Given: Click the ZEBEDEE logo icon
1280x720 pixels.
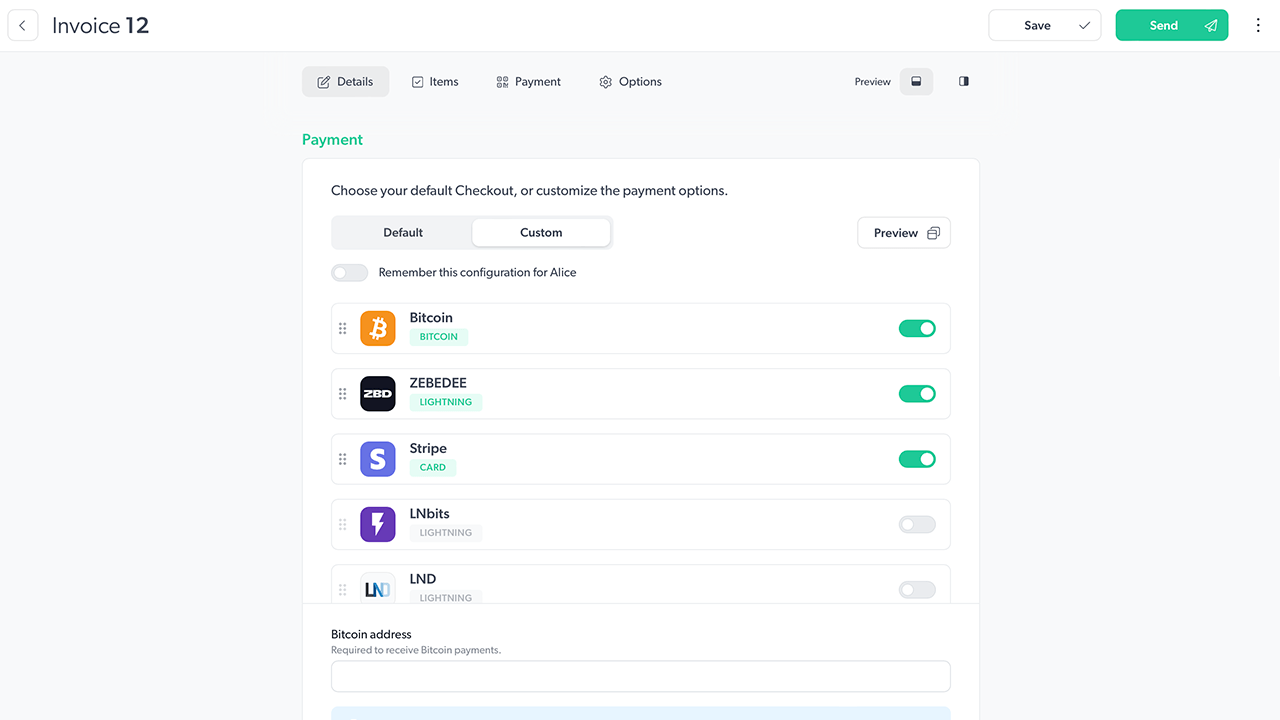Looking at the screenshot, I should pyautogui.click(x=377, y=393).
